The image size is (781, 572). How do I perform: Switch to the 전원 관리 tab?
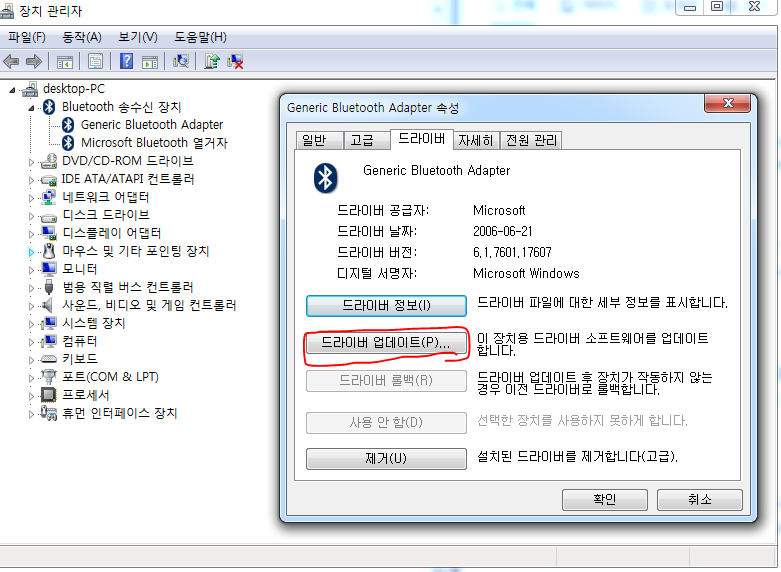click(531, 141)
